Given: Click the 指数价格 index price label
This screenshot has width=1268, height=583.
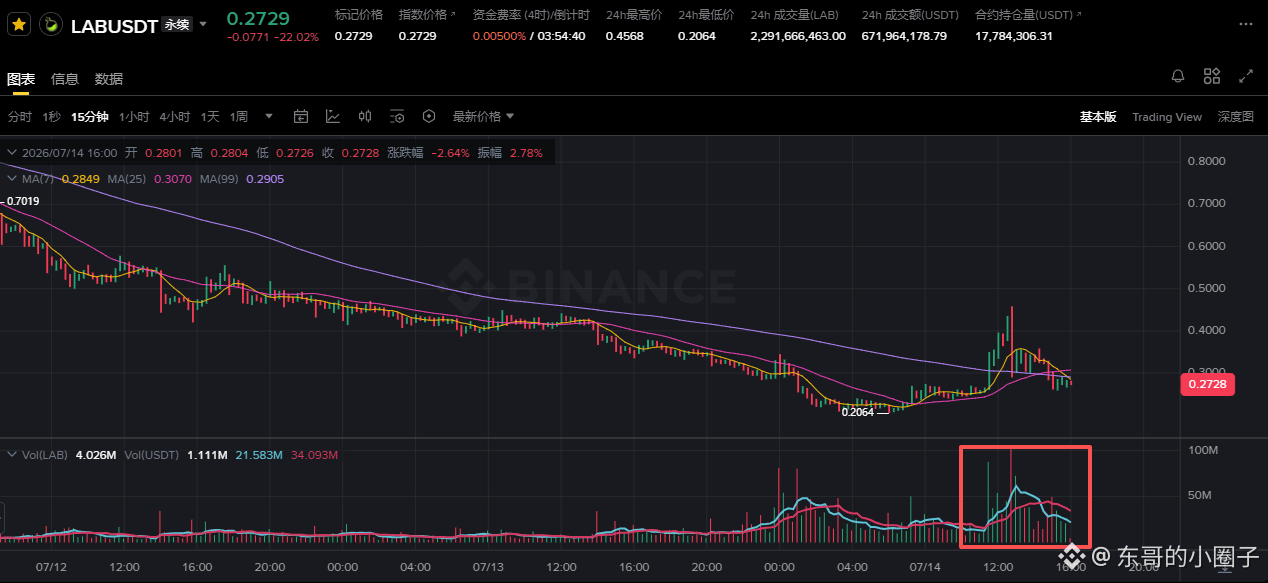Looking at the screenshot, I should pyautogui.click(x=422, y=15).
